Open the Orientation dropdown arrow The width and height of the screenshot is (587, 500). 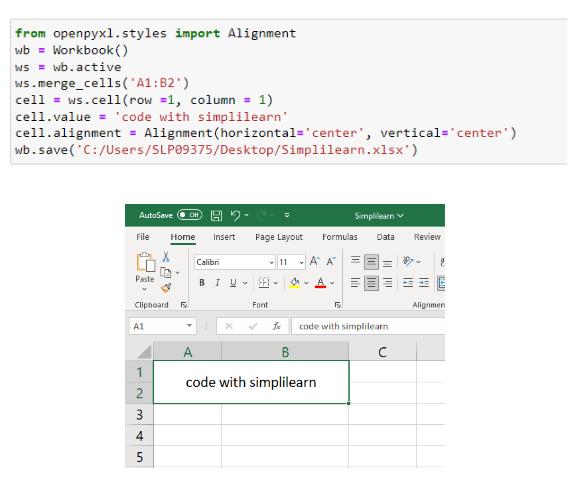point(419,262)
